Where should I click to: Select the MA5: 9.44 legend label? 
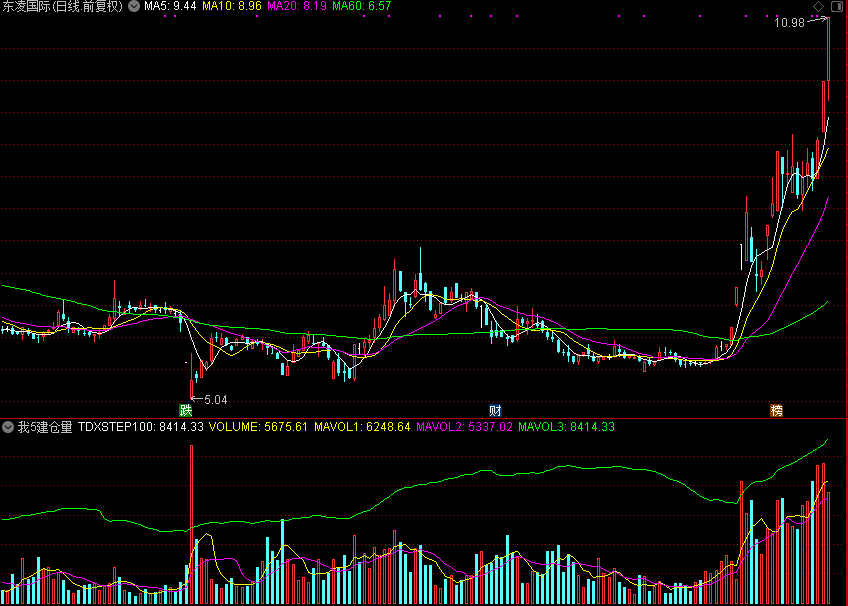(x=170, y=6)
